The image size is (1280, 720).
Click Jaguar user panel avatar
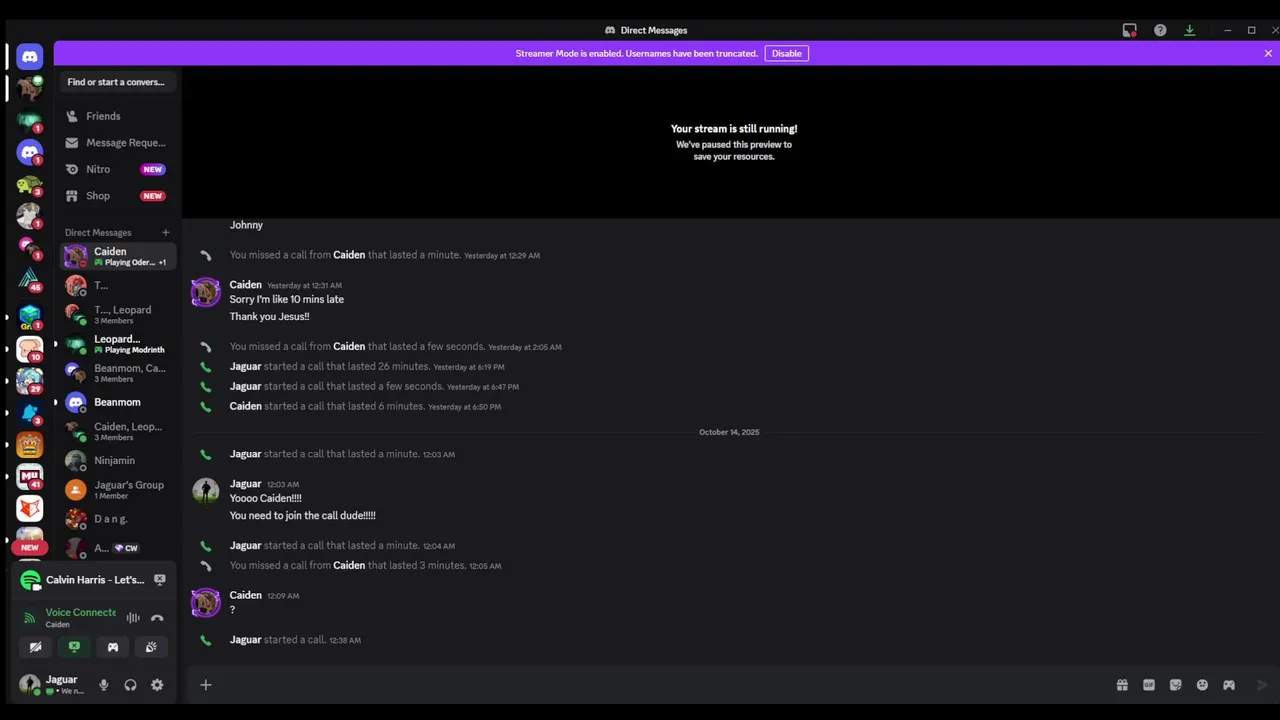(30, 685)
